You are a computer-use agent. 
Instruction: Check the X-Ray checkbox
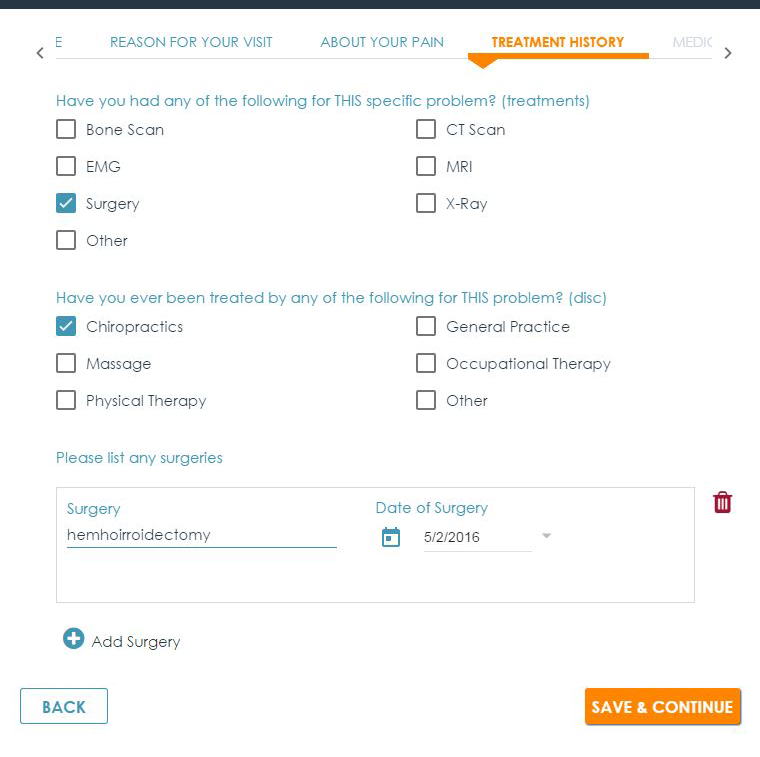pos(426,204)
